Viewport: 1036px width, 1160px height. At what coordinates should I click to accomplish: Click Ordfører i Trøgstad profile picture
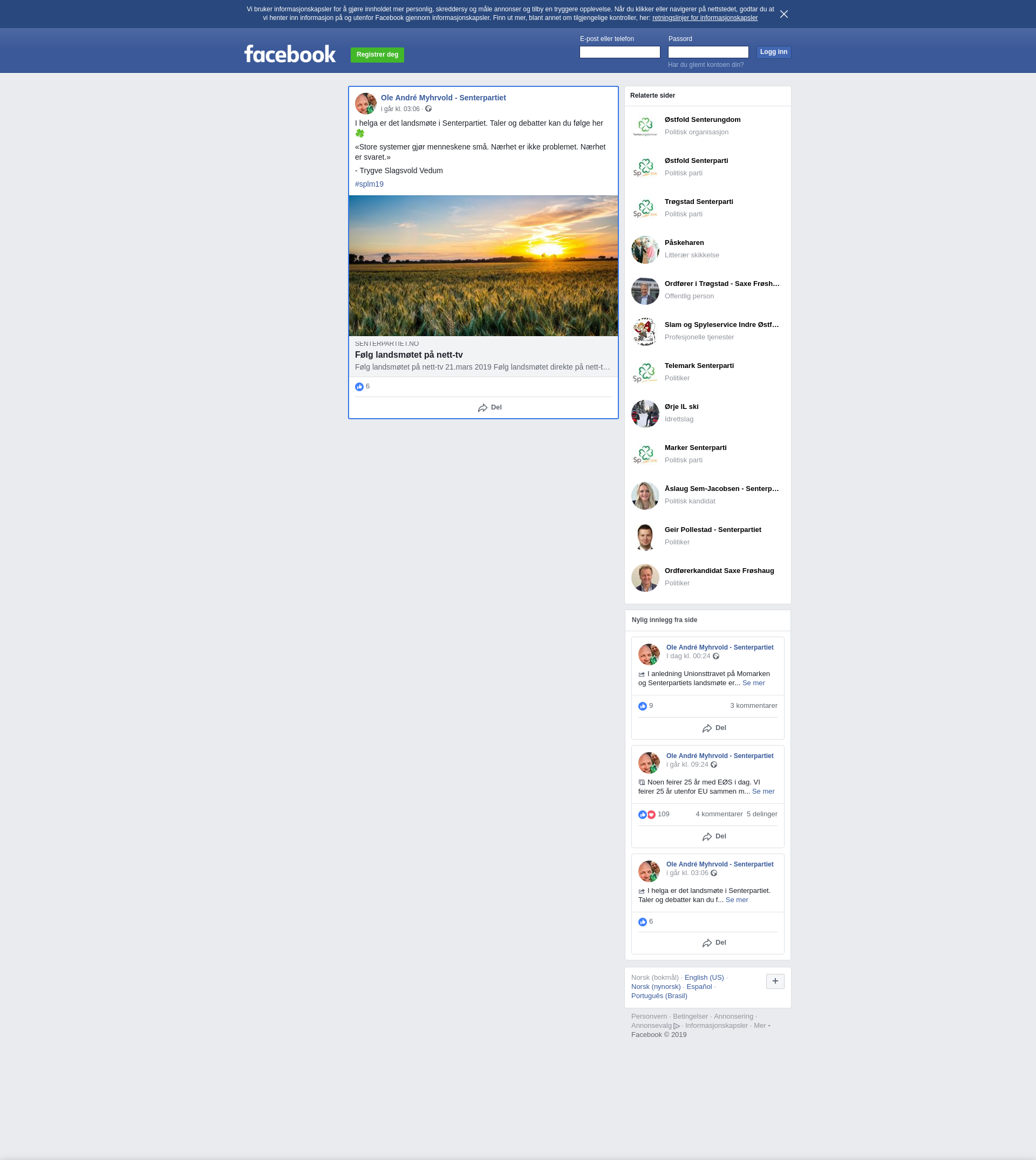coord(645,290)
